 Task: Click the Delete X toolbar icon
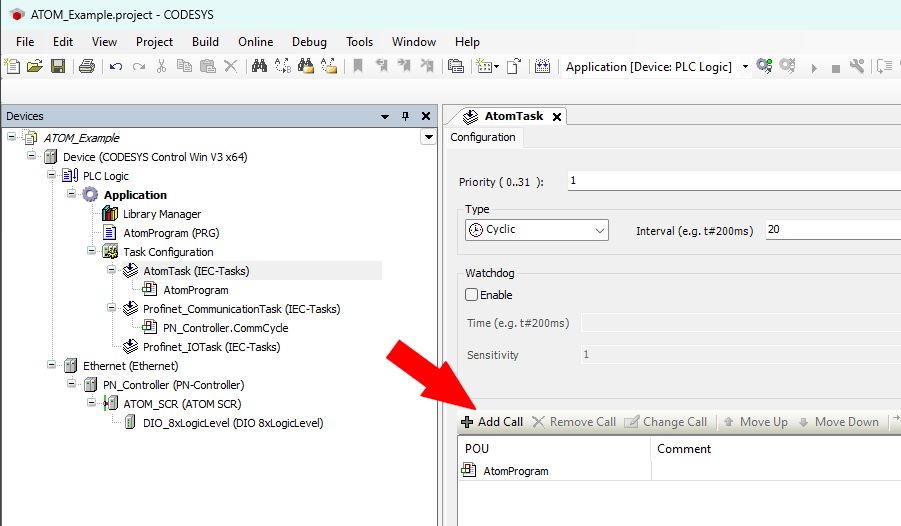(x=230, y=66)
